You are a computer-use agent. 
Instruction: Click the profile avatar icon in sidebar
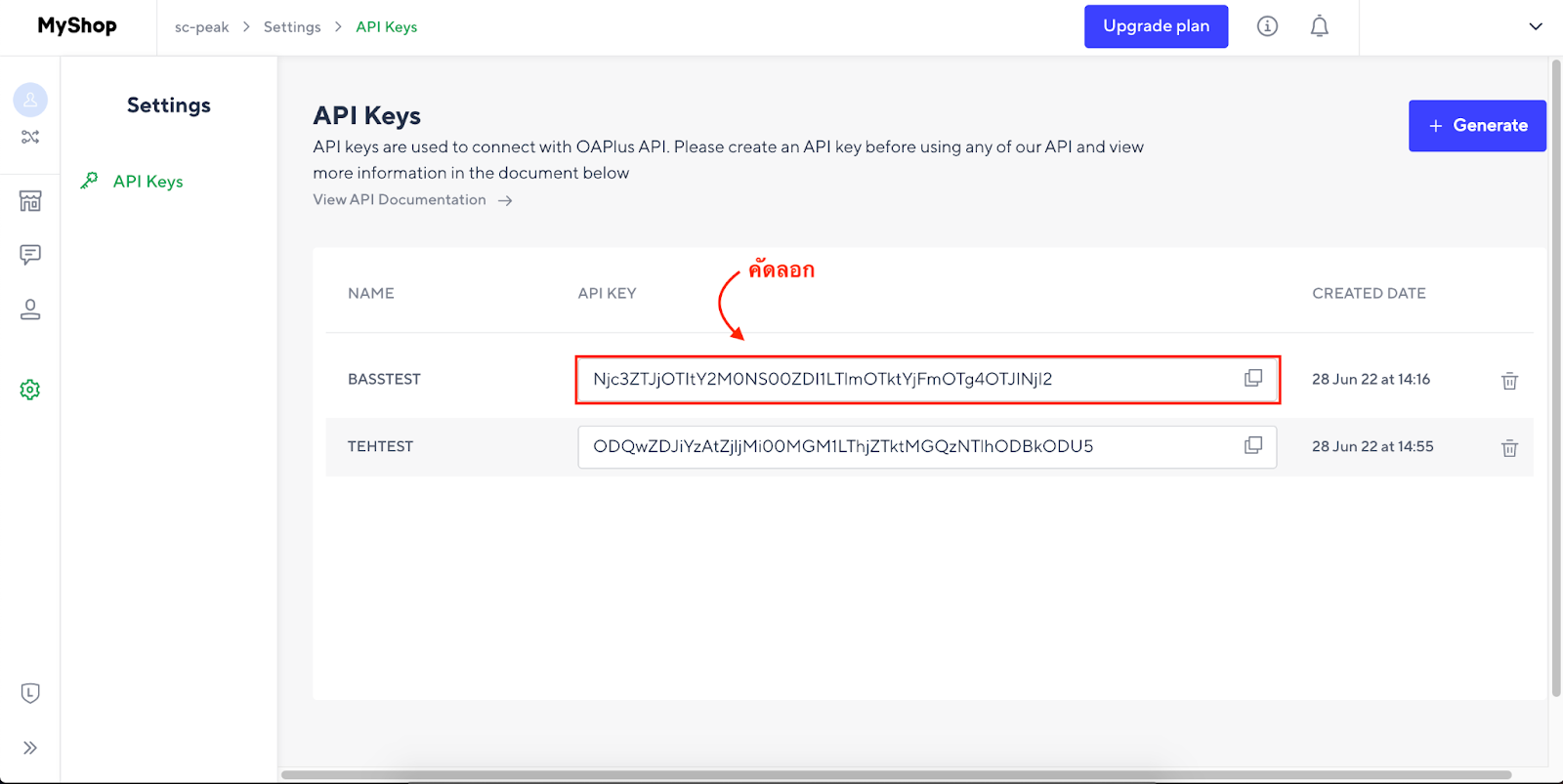pyautogui.click(x=30, y=99)
